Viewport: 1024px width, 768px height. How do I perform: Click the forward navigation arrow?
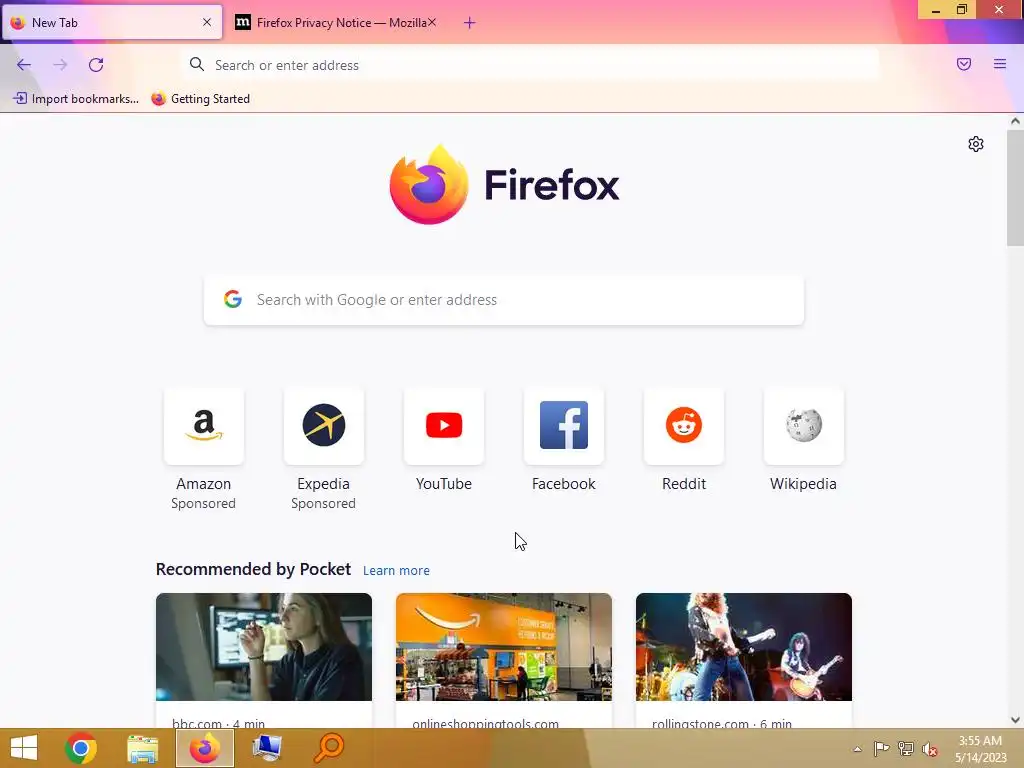tap(60, 65)
